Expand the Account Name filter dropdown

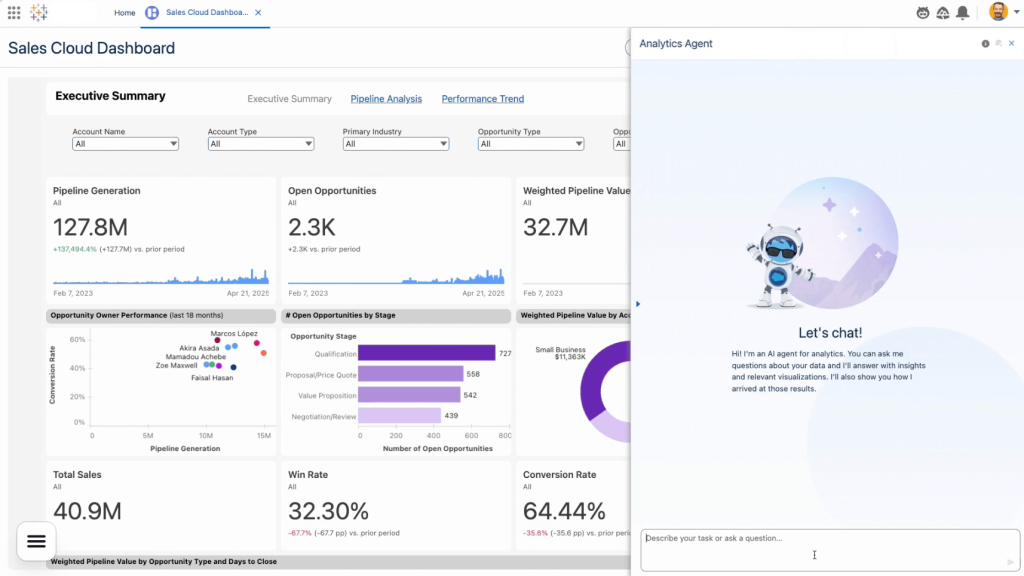coord(125,143)
